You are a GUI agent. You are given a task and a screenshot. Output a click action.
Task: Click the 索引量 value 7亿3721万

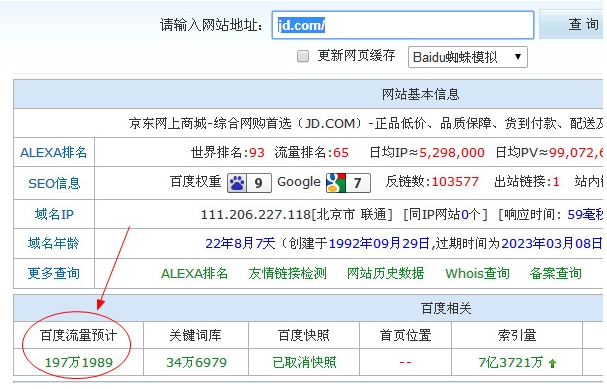pyautogui.click(x=511, y=363)
